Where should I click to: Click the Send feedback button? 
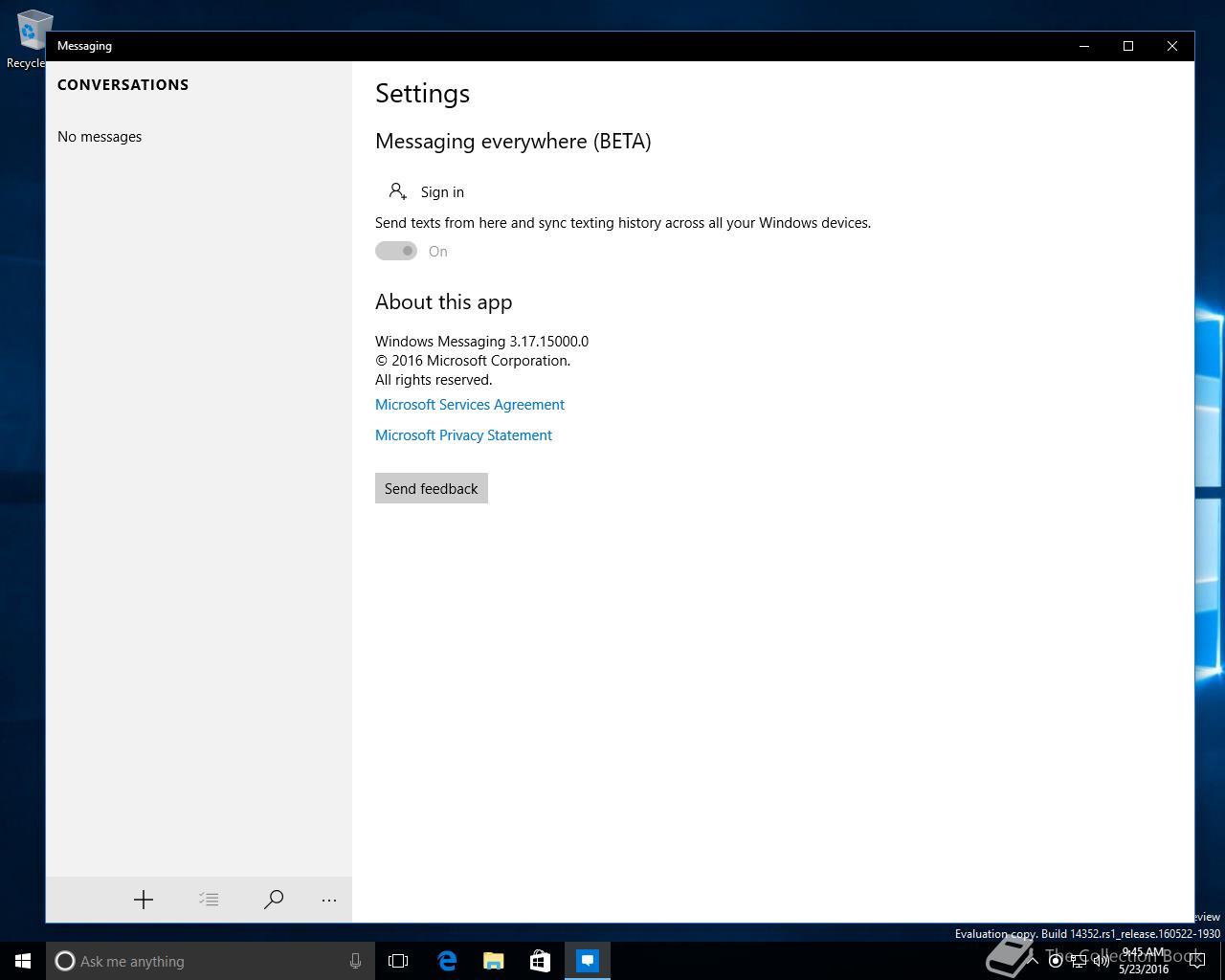click(432, 488)
